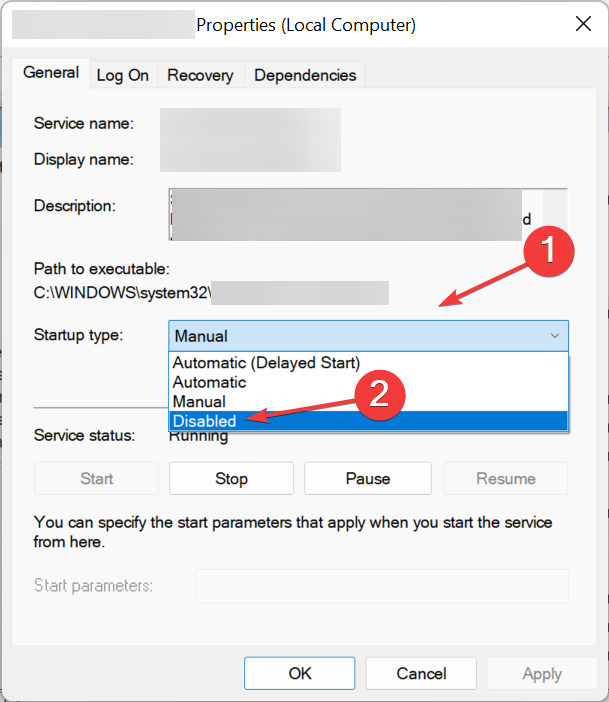Collapse the Startup type combo box
This screenshot has height=702, width=609.
[555, 336]
